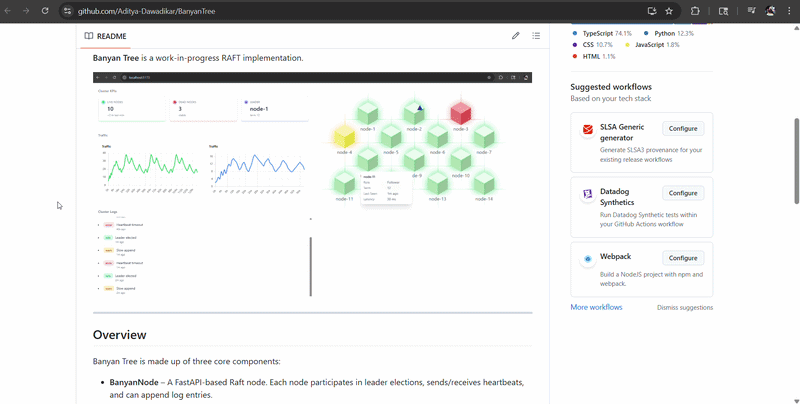Viewport: 800px width, 404px height.
Task: Dismiss the workflow suggestions
Action: (685, 307)
